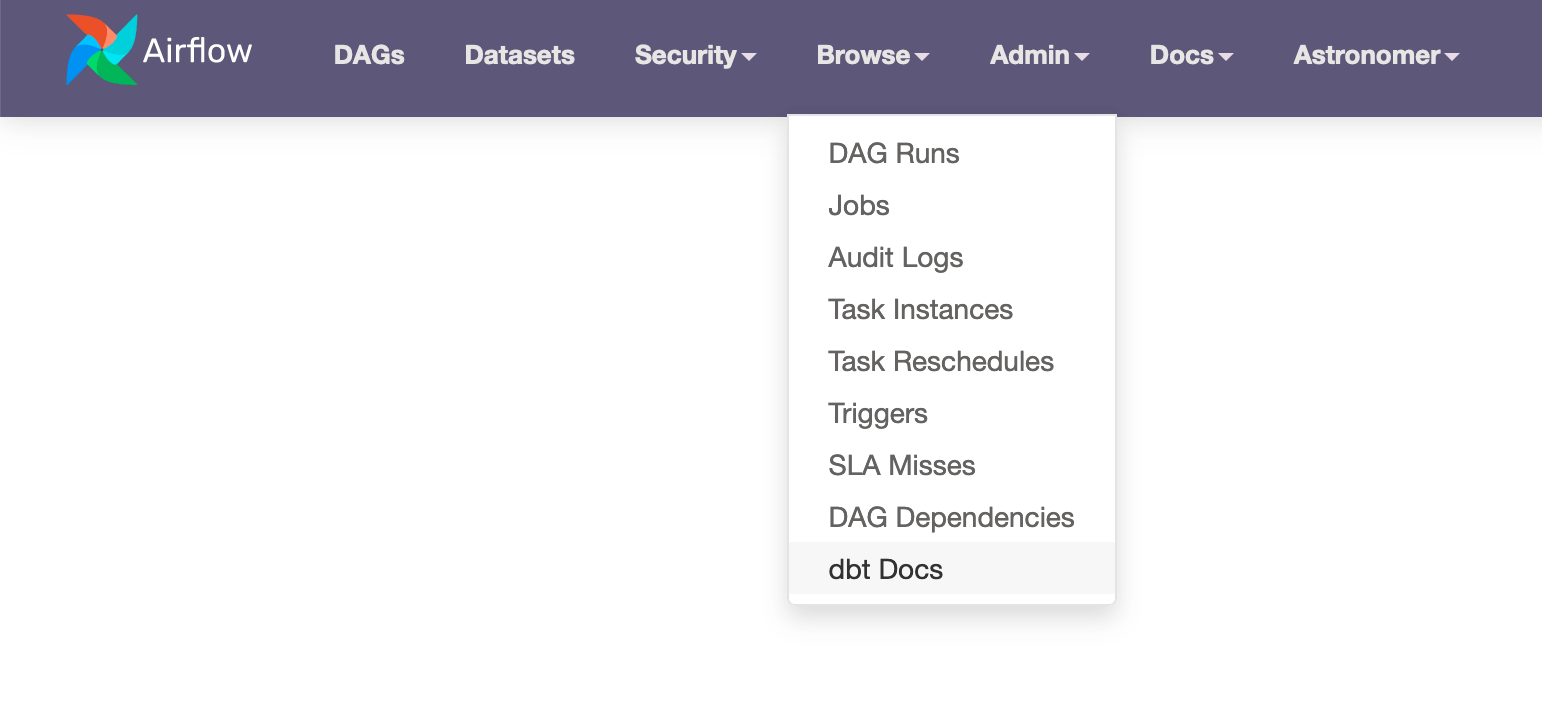This screenshot has height=706, width=1542.
Task: Select Task Reschedules
Action: [941, 361]
